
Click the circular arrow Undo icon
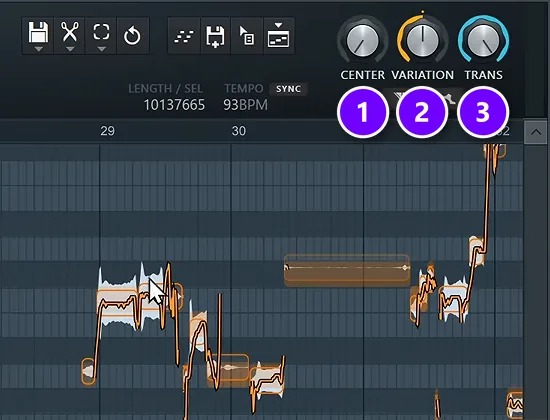click(x=132, y=36)
